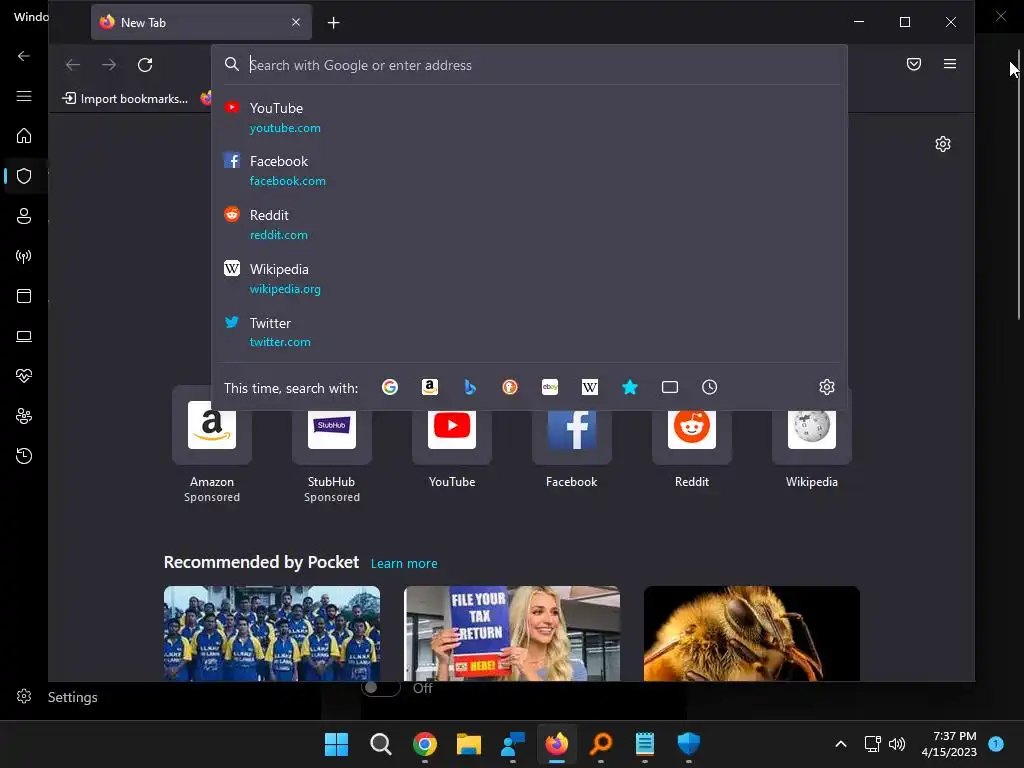This screenshot has width=1024, height=768.
Task: Switch to Windows Security taskbar shield
Action: coord(688,744)
